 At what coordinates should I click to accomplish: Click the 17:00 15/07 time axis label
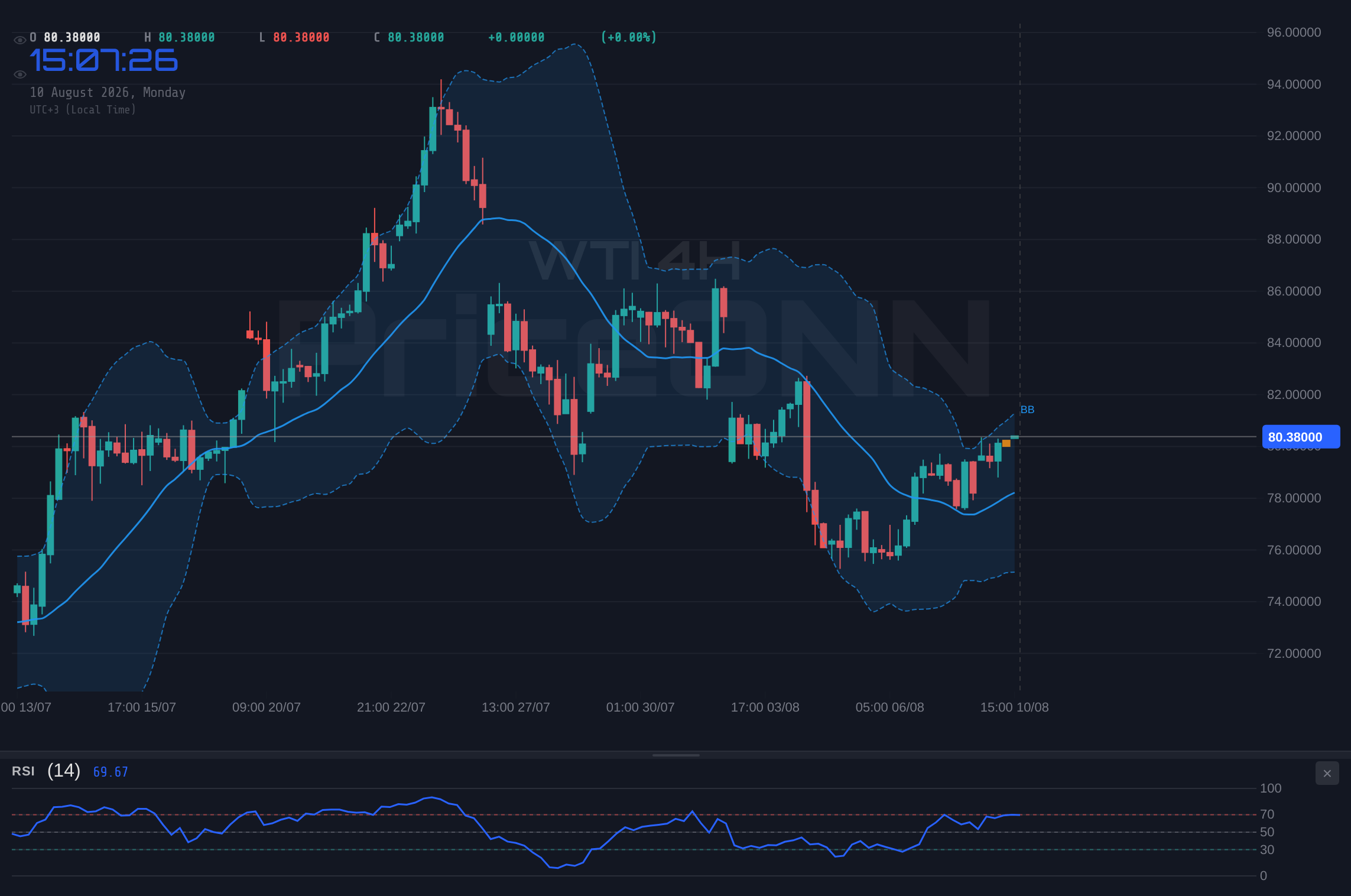pos(142,707)
